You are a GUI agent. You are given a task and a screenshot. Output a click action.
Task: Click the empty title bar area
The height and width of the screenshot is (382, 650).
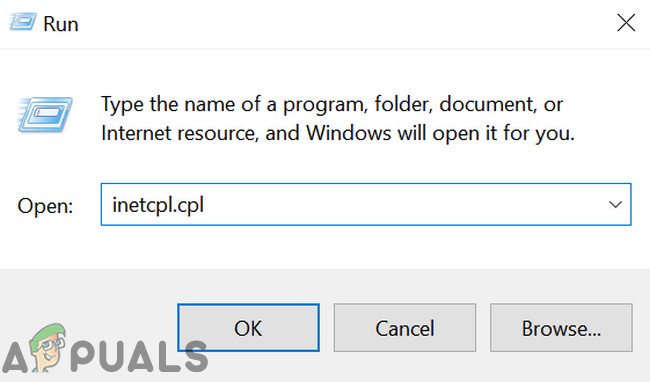344,23
